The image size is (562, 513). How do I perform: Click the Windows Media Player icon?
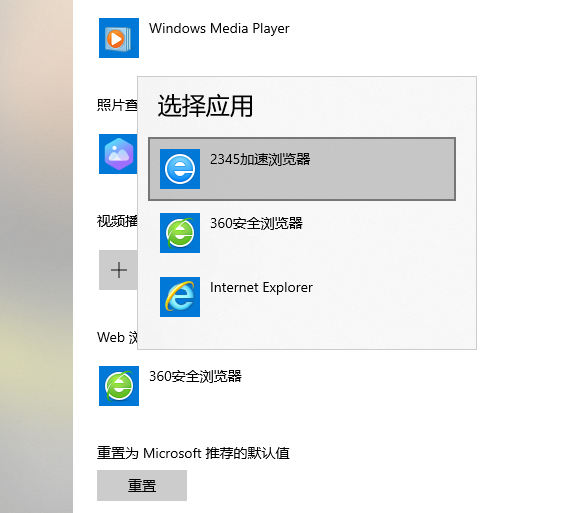119,38
